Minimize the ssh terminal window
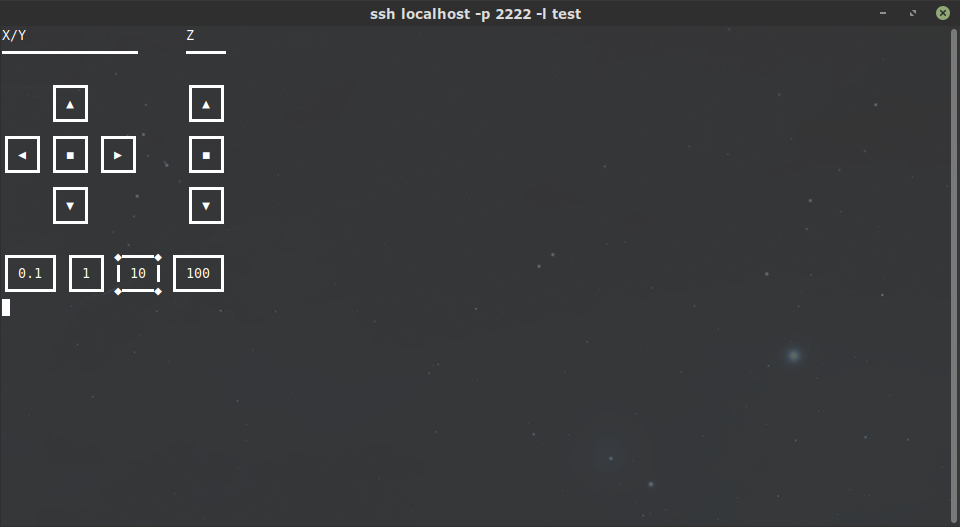This screenshot has width=960, height=527. click(883, 13)
